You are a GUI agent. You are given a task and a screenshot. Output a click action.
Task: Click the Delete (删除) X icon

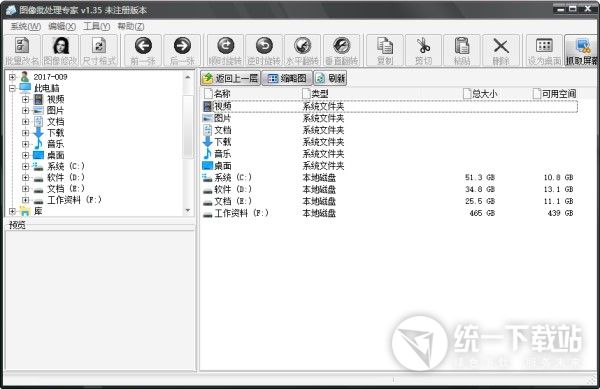501,50
